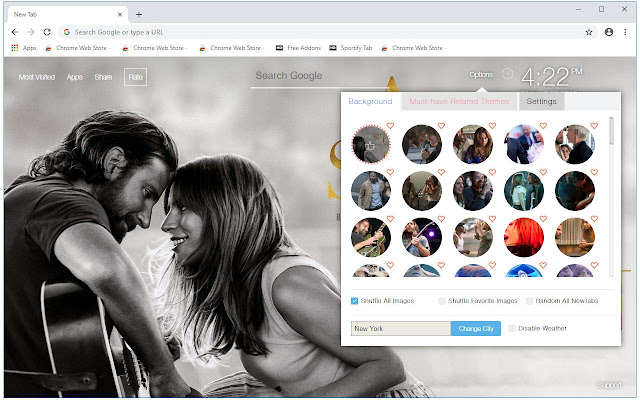Image resolution: width=640 pixels, height=400 pixels.
Task: Choose the green guitar player background thumbnail
Action: 371,237
